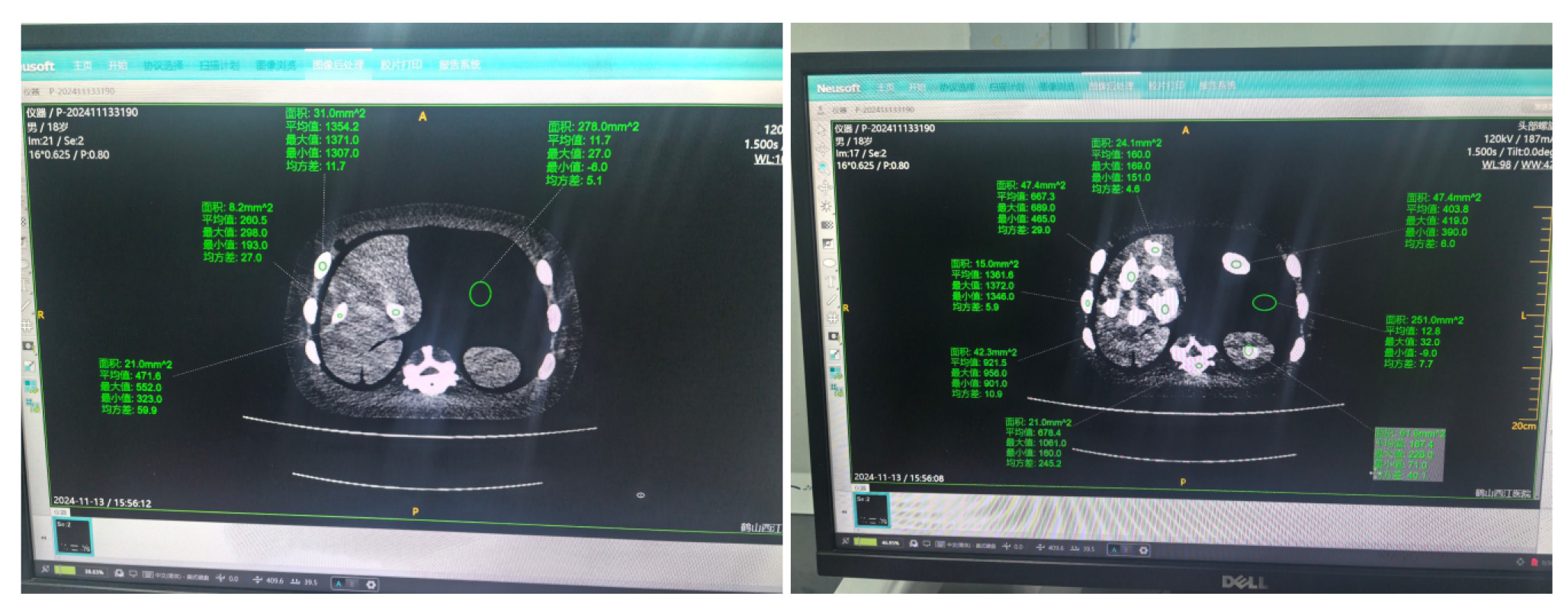Go to 主页 in right monitor menu bar

pyautogui.click(x=885, y=88)
